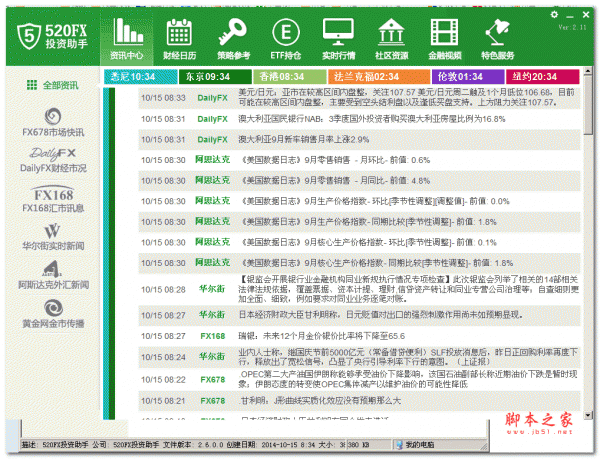Open the 澳大利亚国民银行NAB news row
This screenshot has width=600, height=459.
pos(359,119)
